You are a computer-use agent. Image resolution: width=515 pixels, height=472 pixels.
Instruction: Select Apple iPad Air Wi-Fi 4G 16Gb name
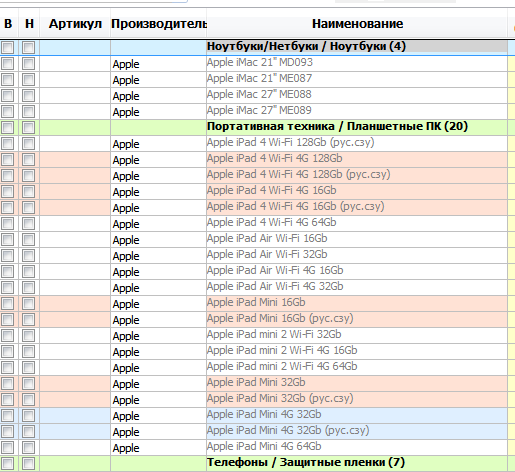(x=357, y=271)
